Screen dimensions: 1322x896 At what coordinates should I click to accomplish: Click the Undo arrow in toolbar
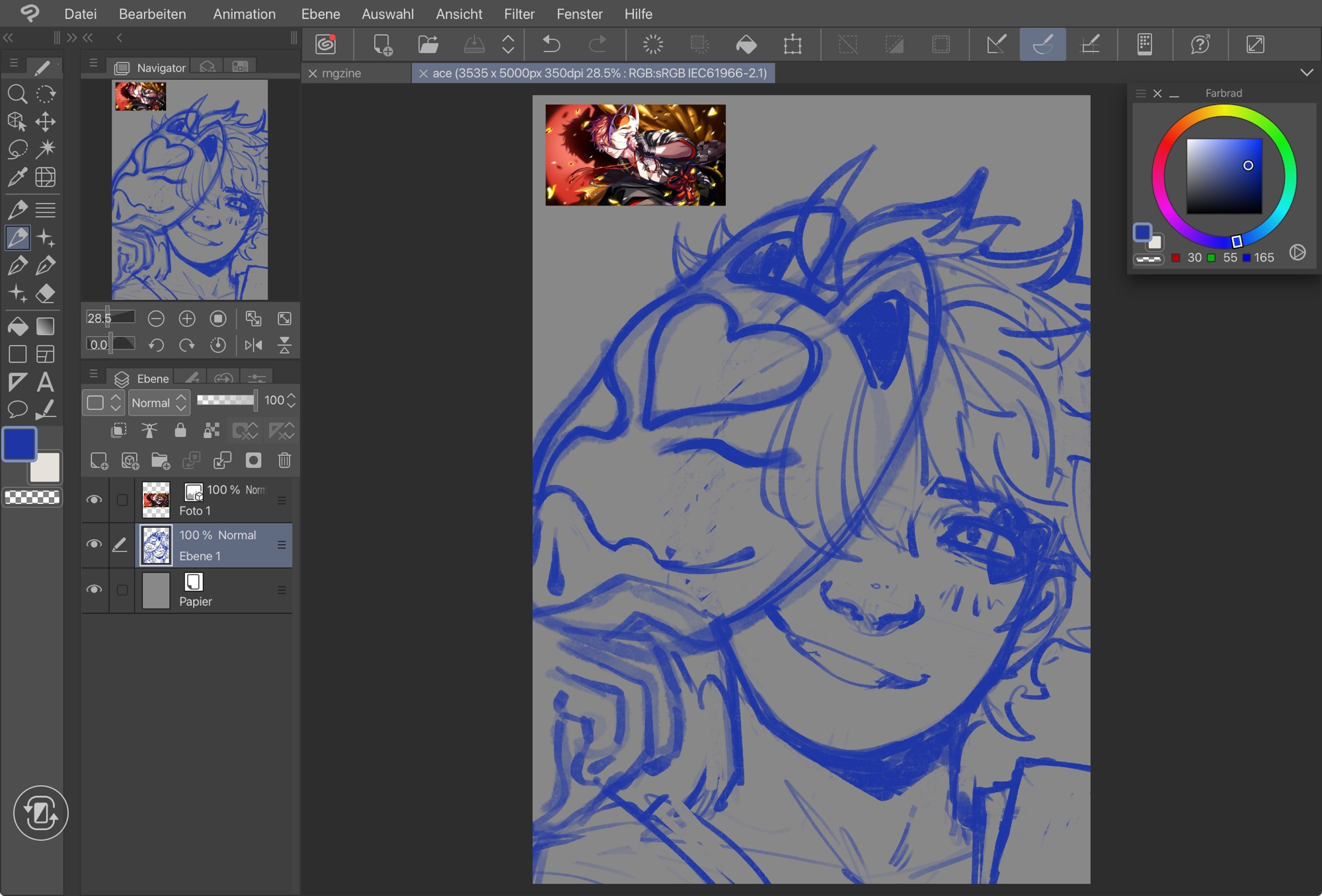551,44
